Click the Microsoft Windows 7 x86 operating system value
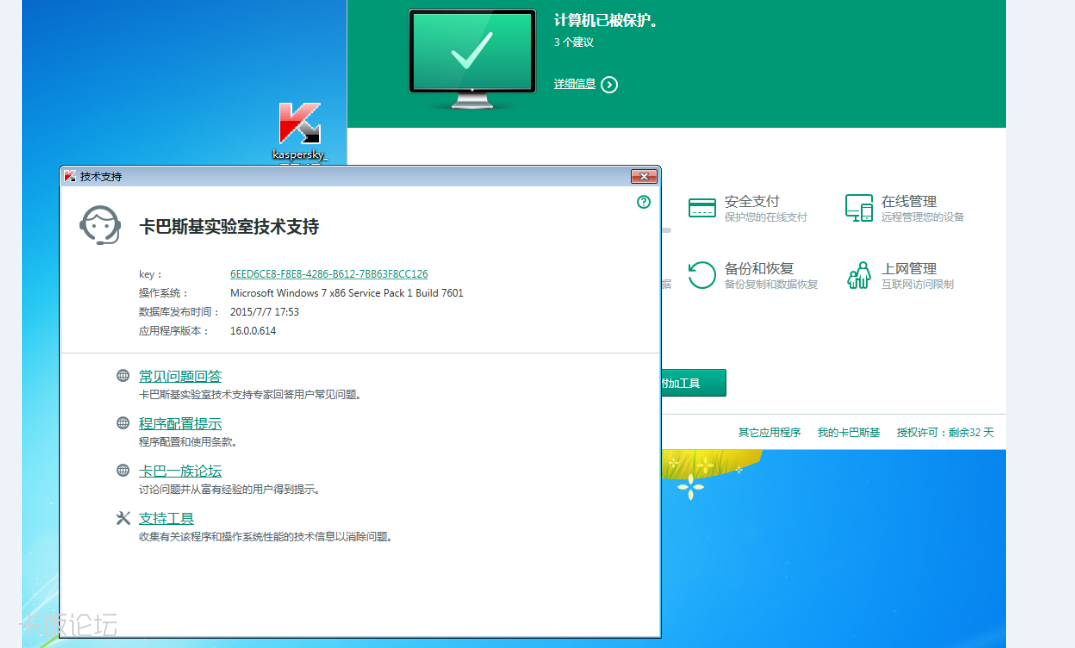 tap(347, 293)
